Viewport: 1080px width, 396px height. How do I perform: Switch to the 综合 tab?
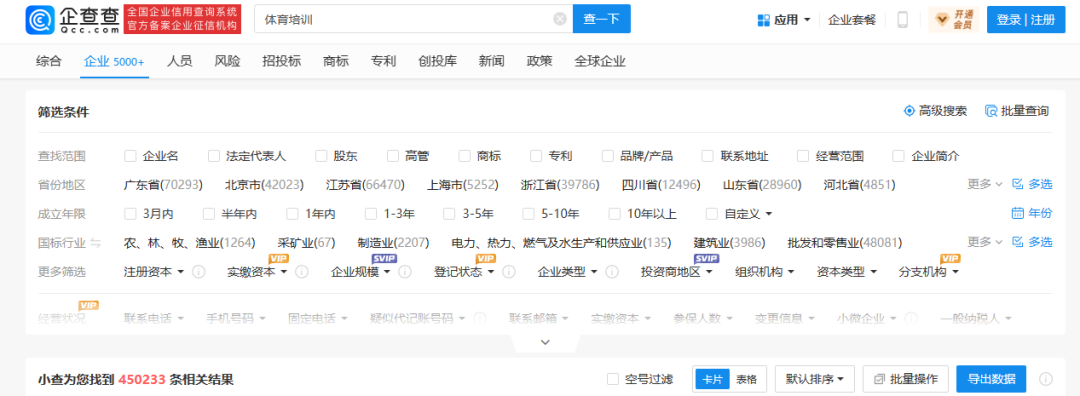pos(49,61)
